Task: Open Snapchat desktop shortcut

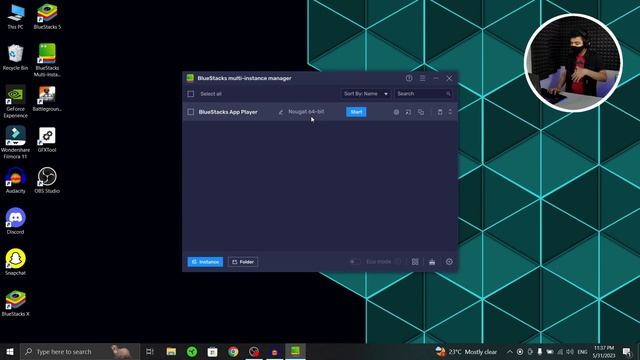Action: tap(16, 262)
